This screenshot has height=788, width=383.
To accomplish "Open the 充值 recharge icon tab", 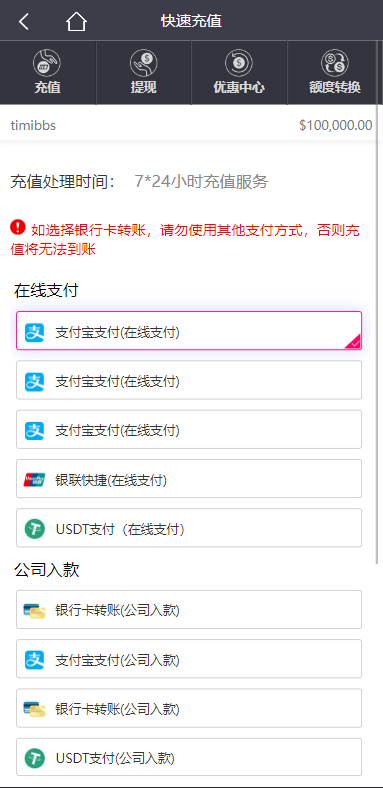I will pos(47,73).
